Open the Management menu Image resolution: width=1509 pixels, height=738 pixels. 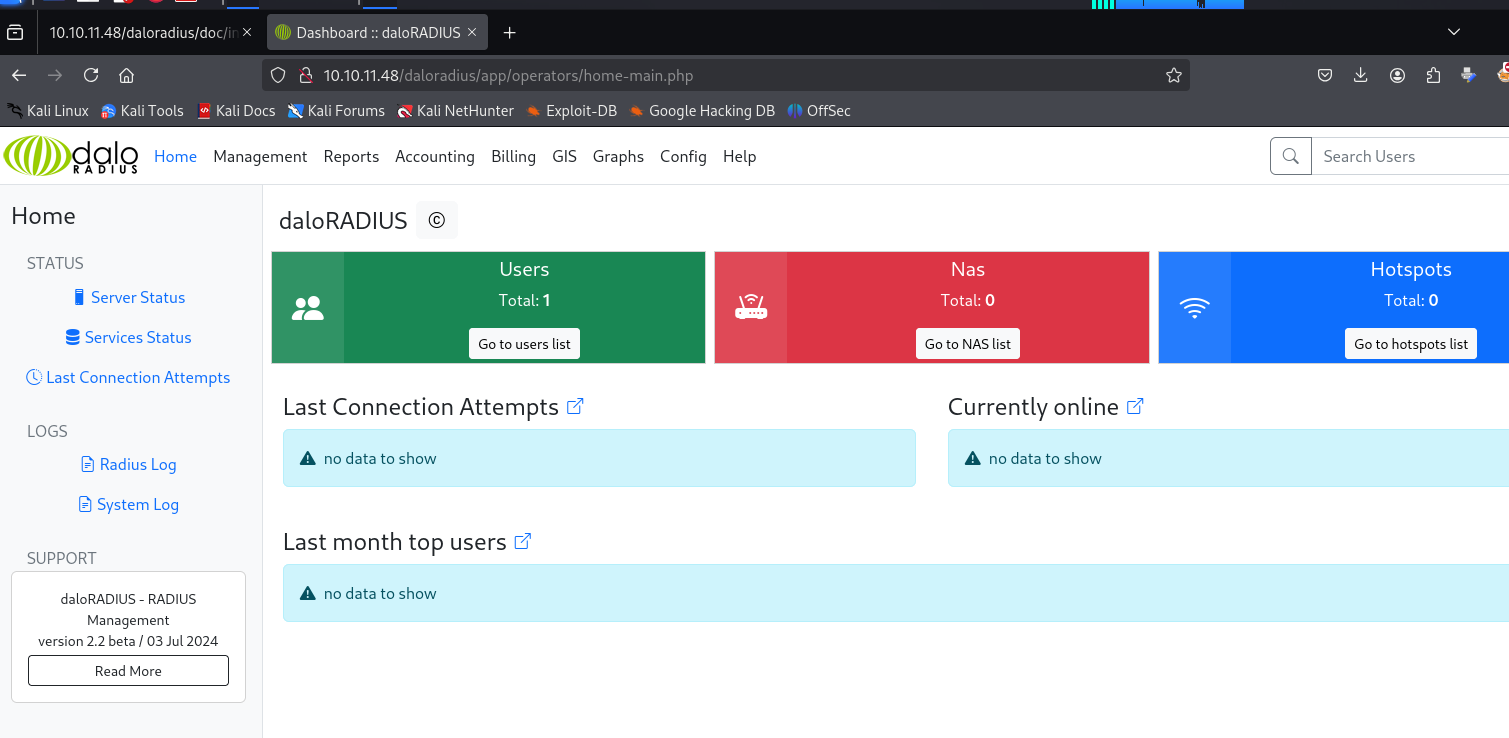coord(260,156)
